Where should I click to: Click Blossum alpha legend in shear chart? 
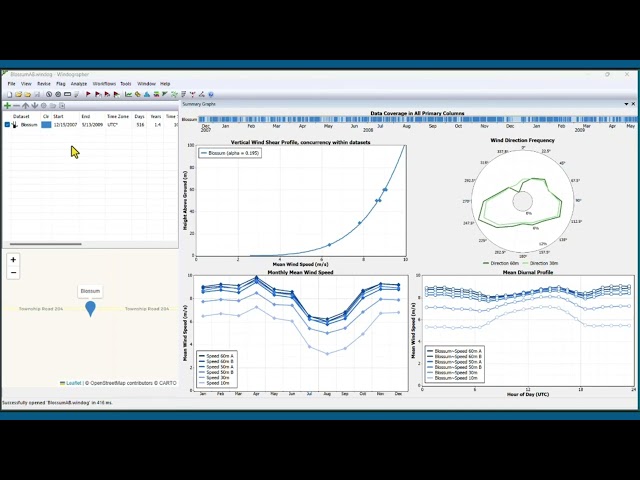(230, 153)
